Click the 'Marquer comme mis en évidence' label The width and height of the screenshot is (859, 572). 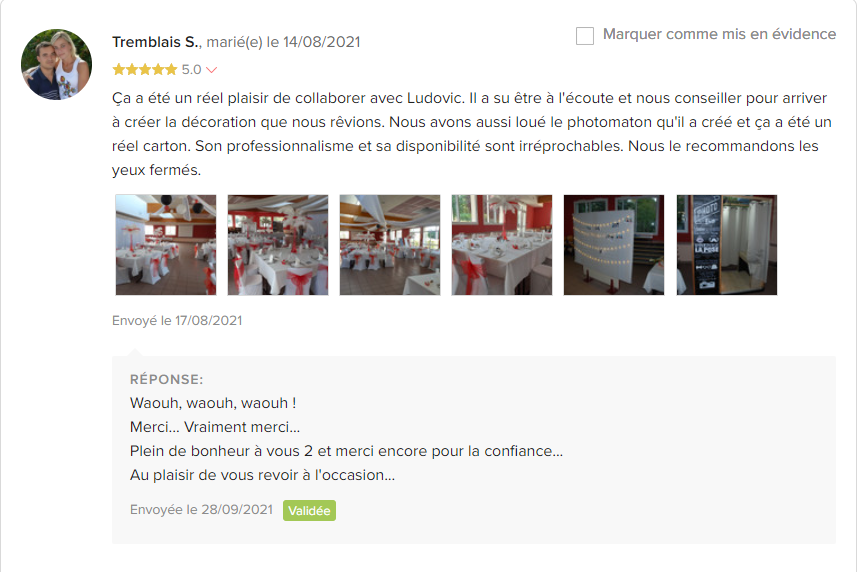pyautogui.click(x=719, y=34)
